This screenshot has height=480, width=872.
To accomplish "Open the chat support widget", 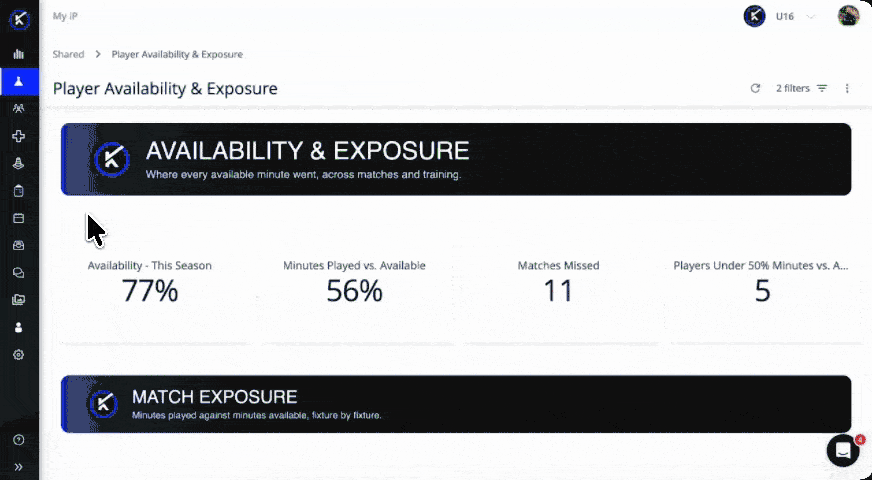I will pyautogui.click(x=843, y=450).
